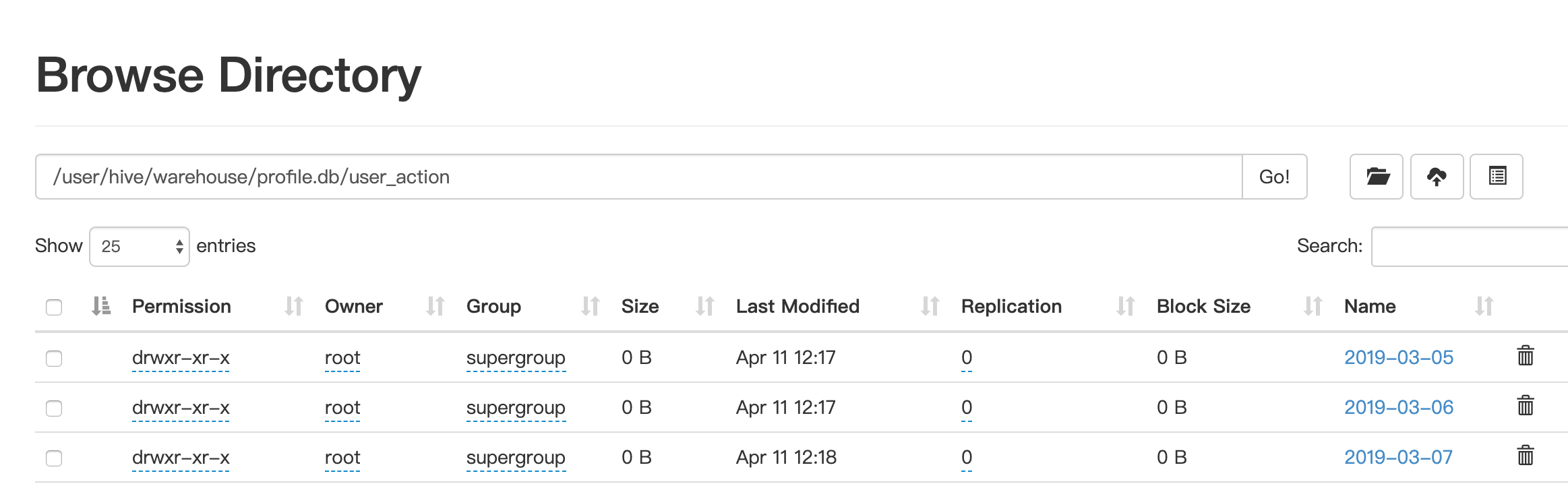This screenshot has width=1568, height=484.
Task: Delete the 2019-03-07 directory via trash icon
Action: coord(1526,456)
